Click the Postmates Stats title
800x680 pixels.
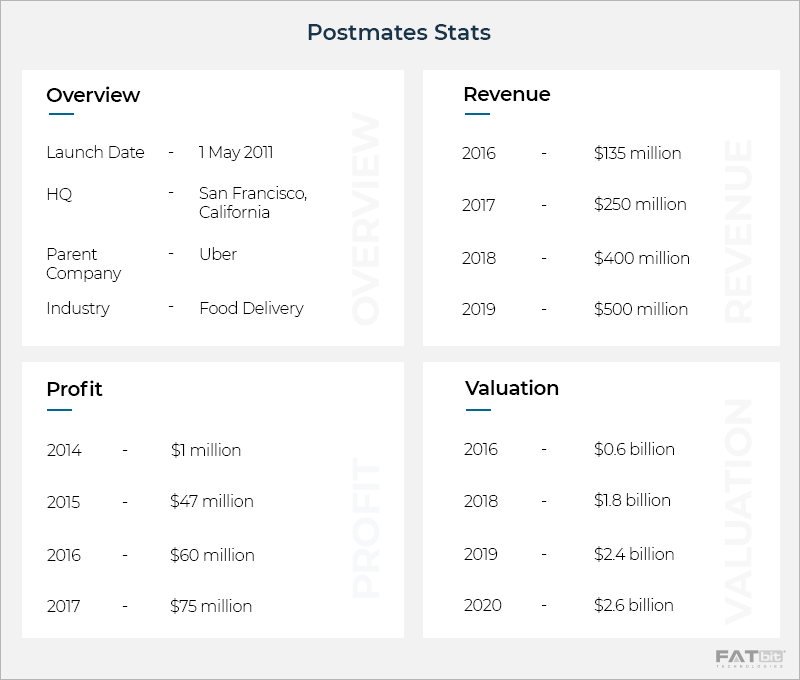pos(399,33)
